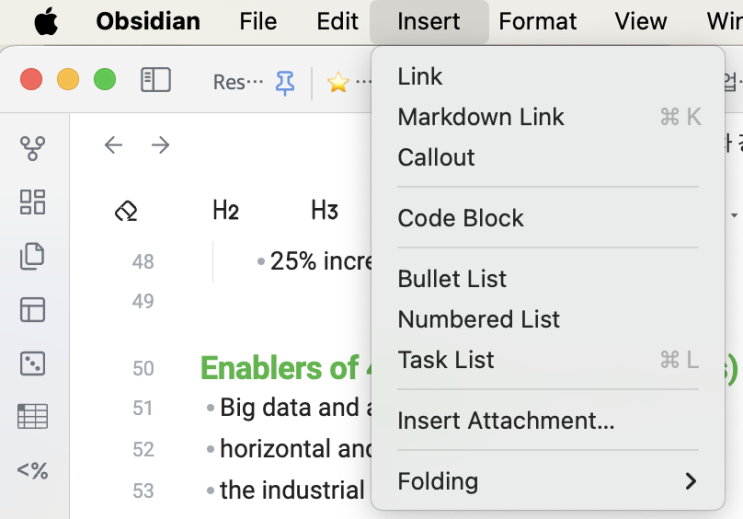Open the Apple menu
This screenshot has width=743, height=519.
click(x=45, y=21)
